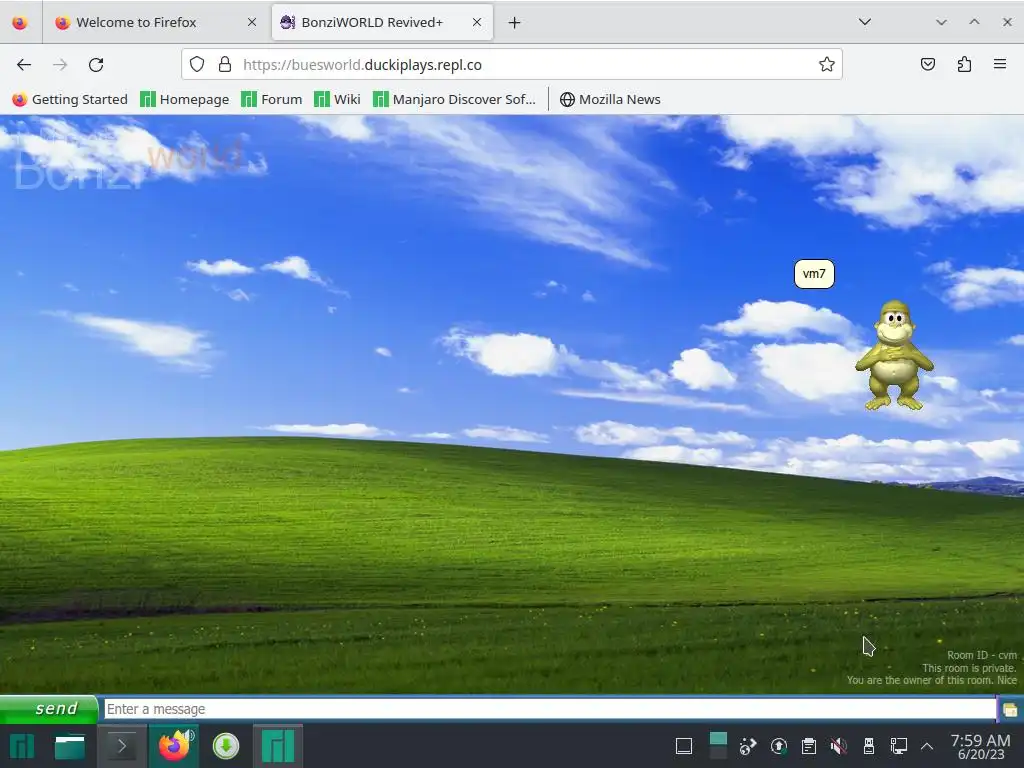Open the tracking protection shield icon
This screenshot has width=1024, height=768.
click(x=197, y=64)
